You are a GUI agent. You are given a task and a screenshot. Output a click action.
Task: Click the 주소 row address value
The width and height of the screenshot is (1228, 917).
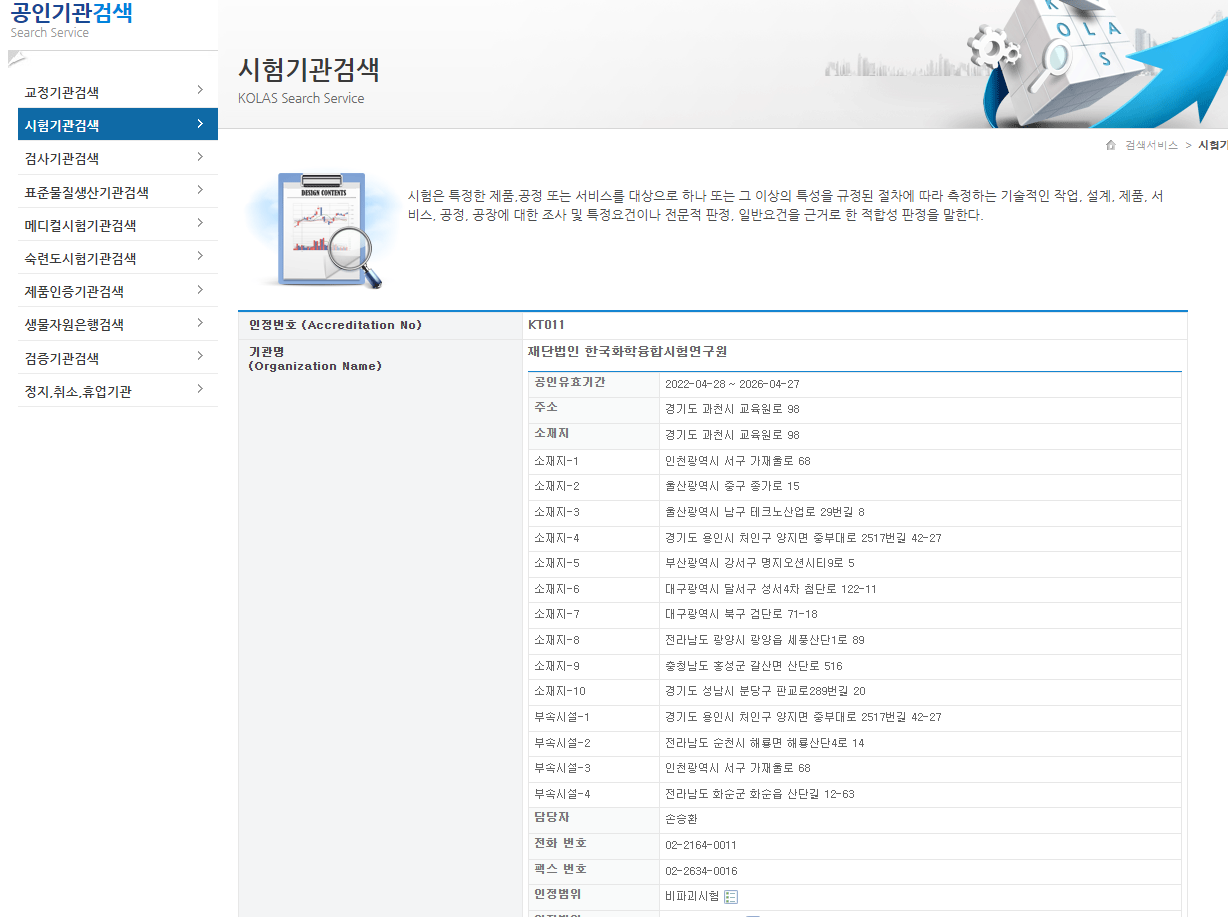click(x=732, y=409)
